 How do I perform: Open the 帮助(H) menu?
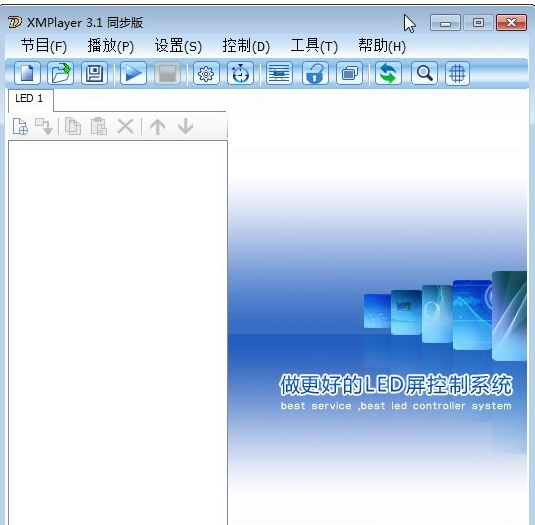click(382, 46)
